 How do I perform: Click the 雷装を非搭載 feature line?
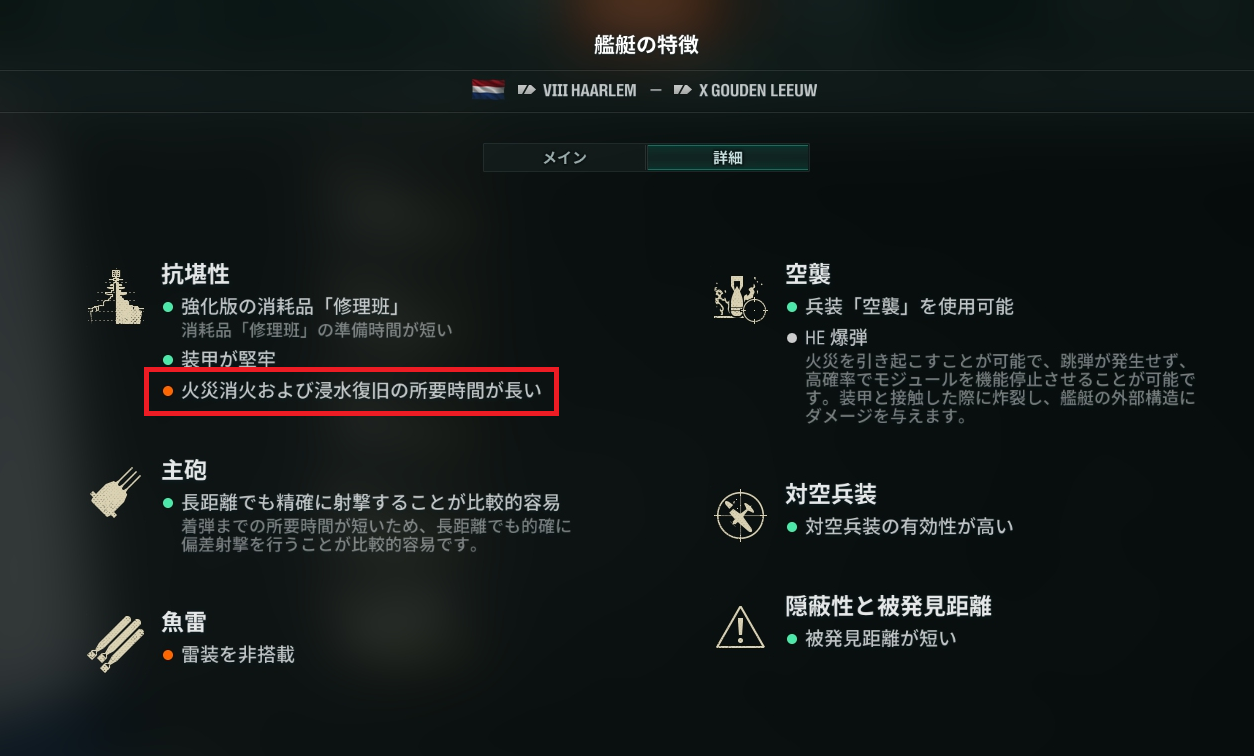coord(238,655)
